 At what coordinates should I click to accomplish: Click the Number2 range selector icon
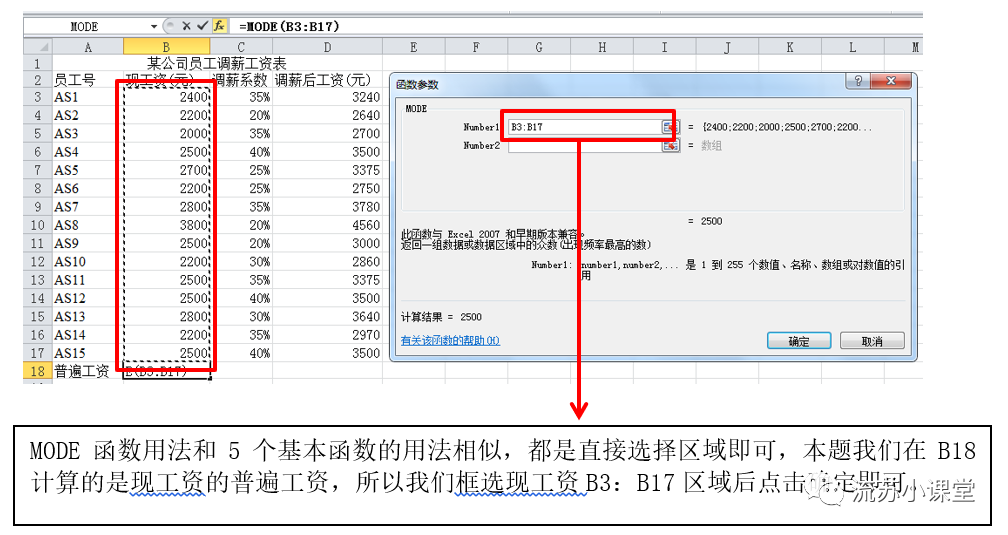click(x=670, y=146)
